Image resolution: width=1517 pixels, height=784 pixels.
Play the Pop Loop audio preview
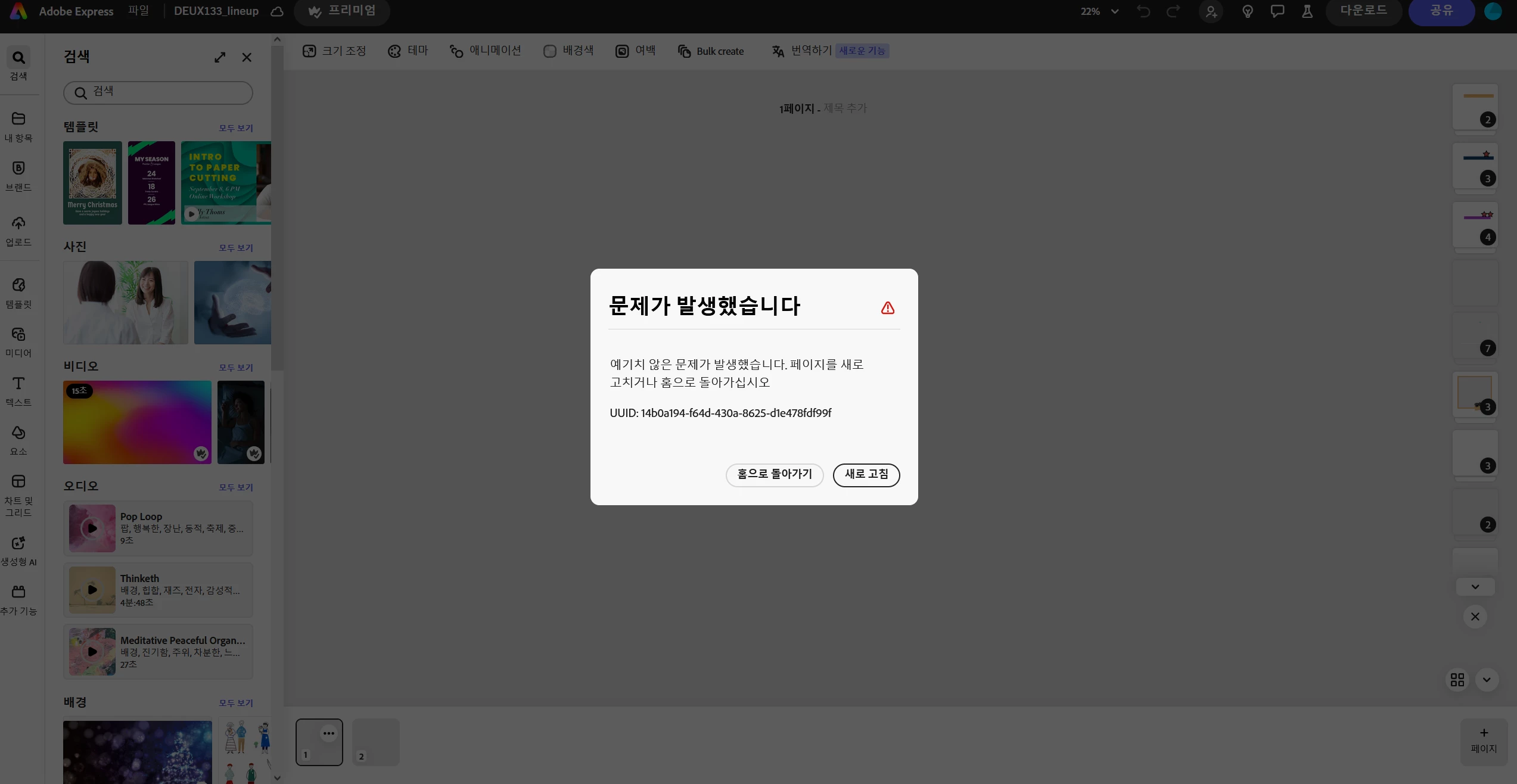pyautogui.click(x=92, y=528)
